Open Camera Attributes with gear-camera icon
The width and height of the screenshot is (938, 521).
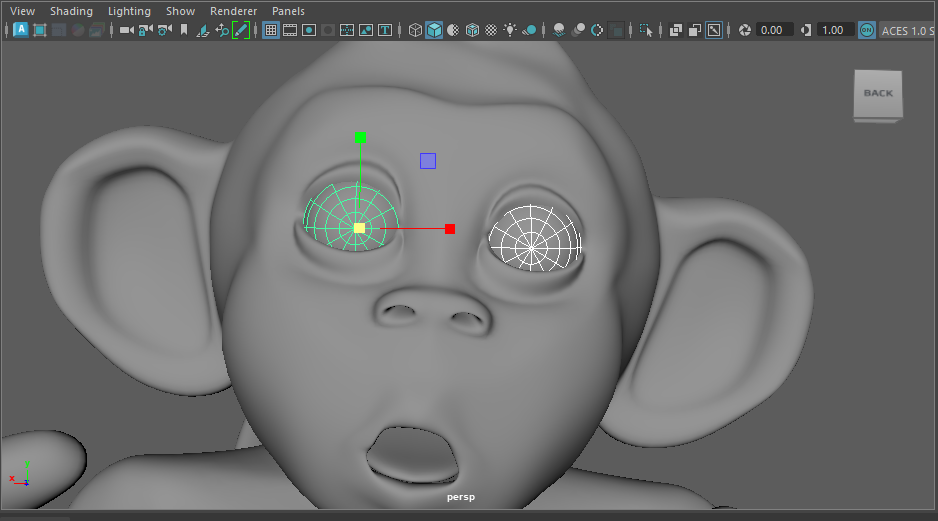point(165,30)
